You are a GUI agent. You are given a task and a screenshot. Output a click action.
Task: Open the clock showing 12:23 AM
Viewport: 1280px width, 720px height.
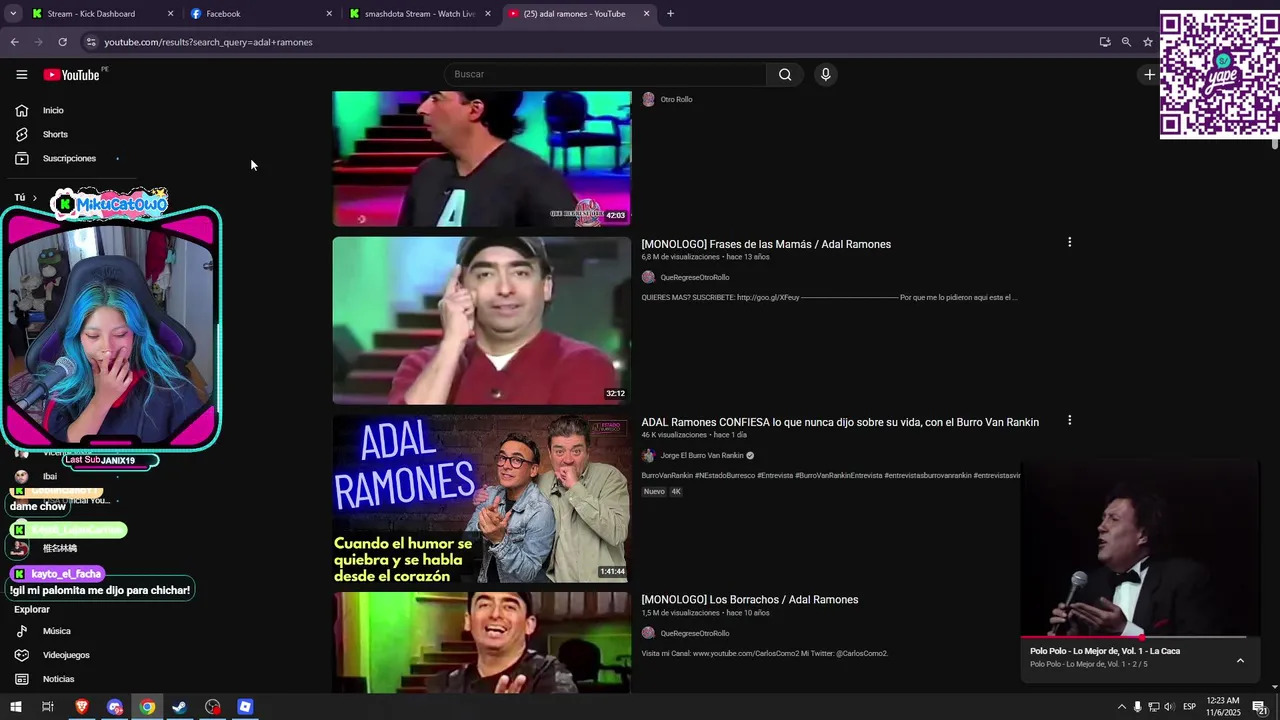1223,707
